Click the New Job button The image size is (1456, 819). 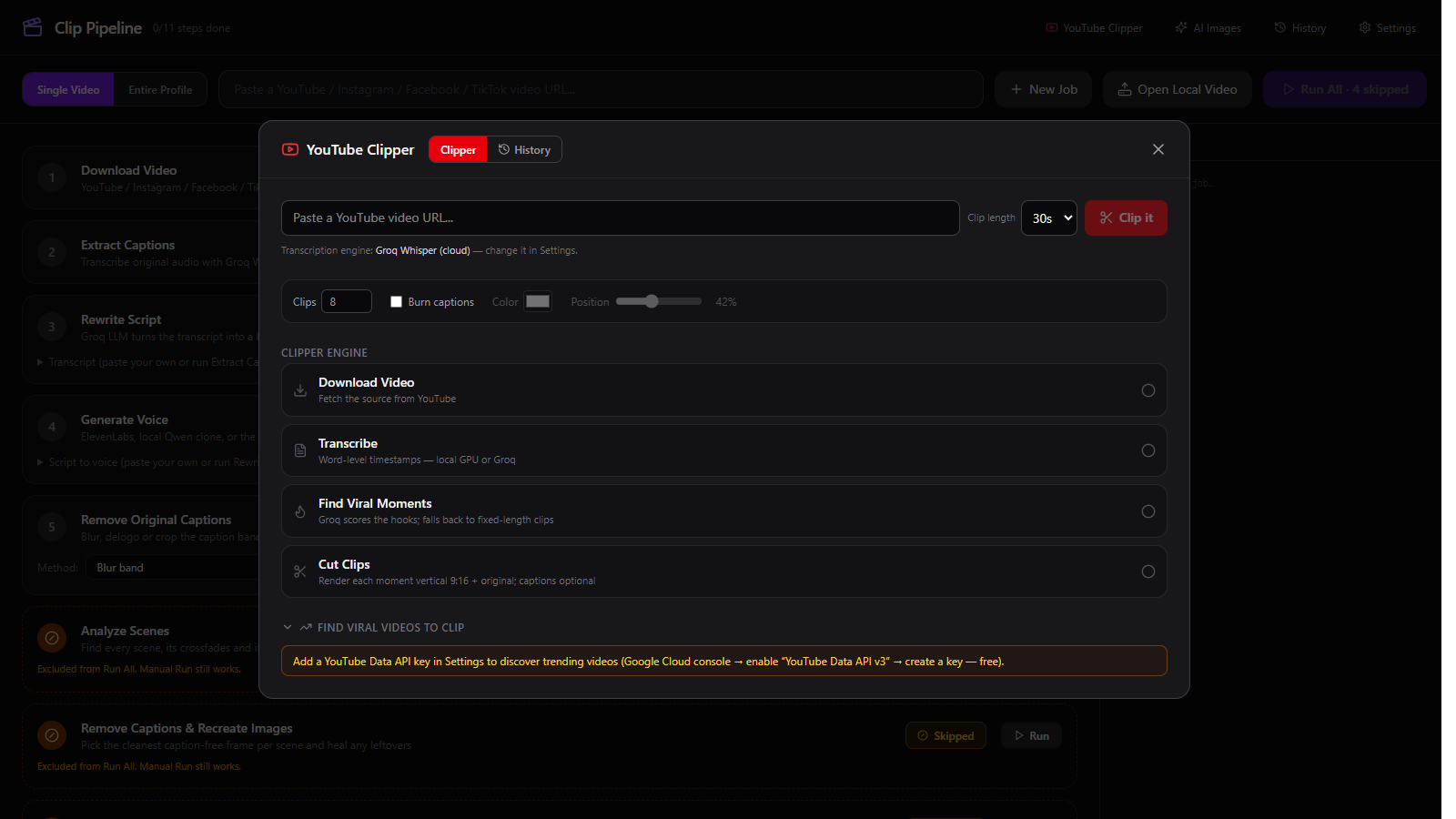[x=1043, y=89]
